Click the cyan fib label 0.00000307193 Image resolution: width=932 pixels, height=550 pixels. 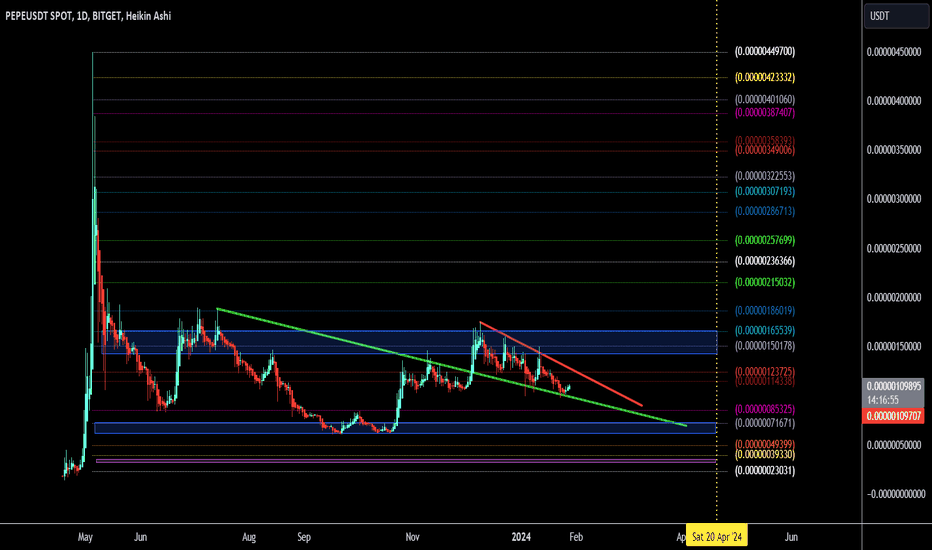coord(764,191)
